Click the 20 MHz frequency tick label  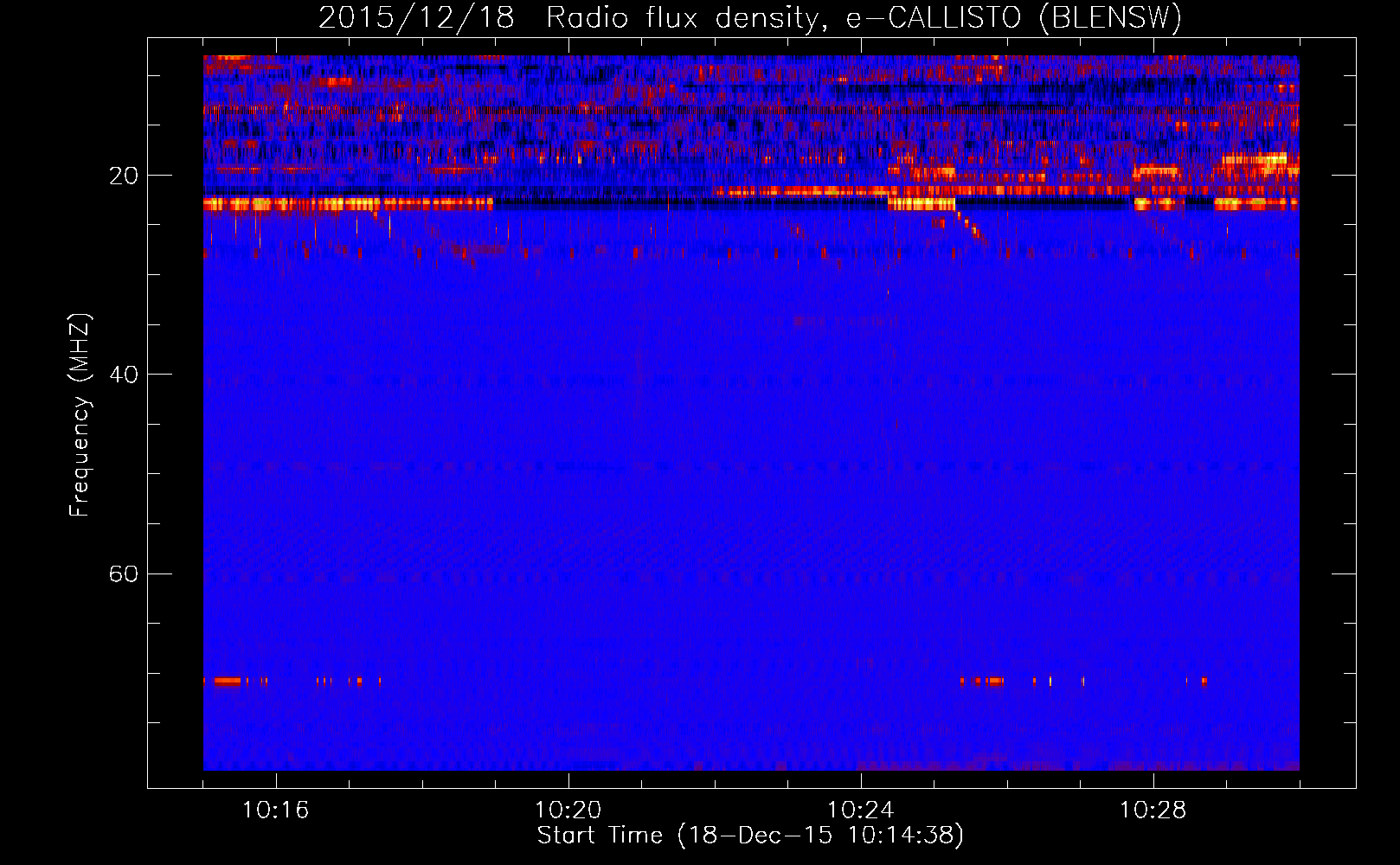point(123,176)
